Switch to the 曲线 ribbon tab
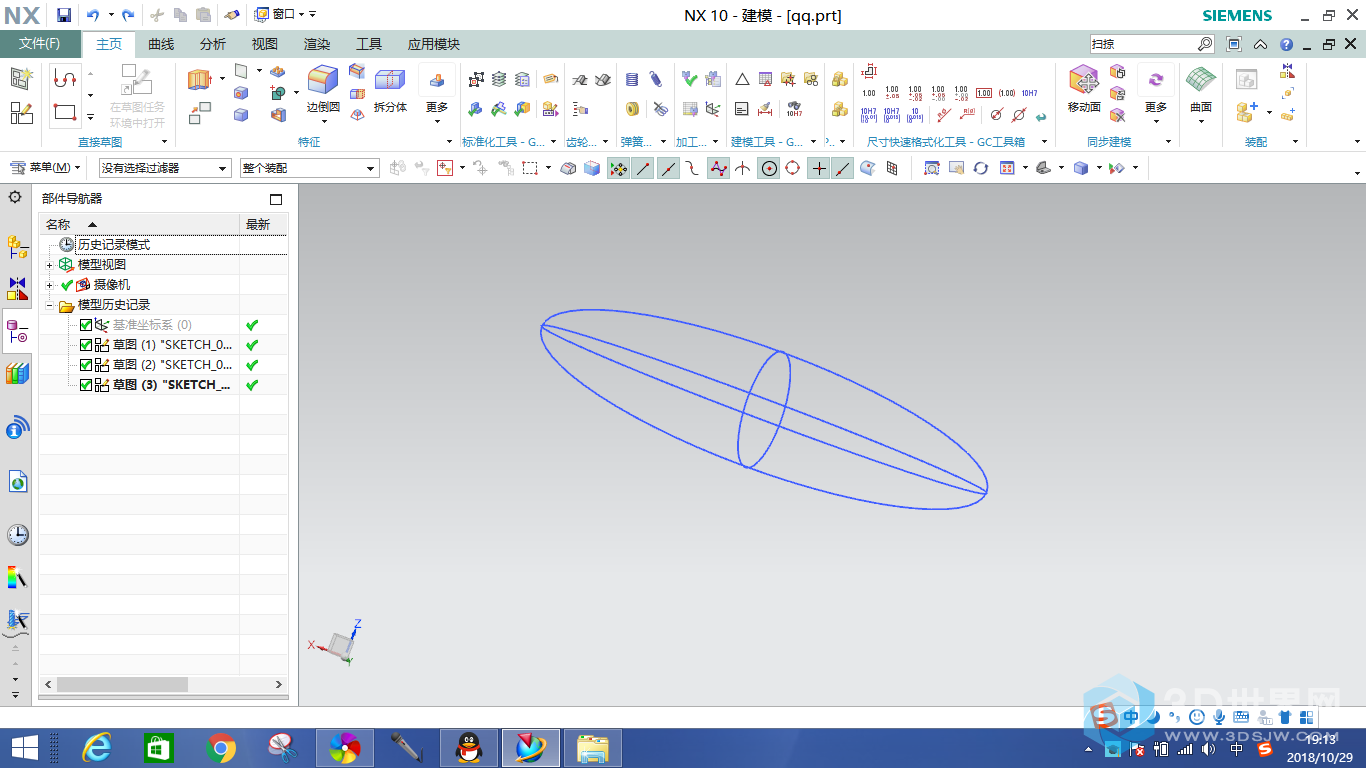 [161, 44]
